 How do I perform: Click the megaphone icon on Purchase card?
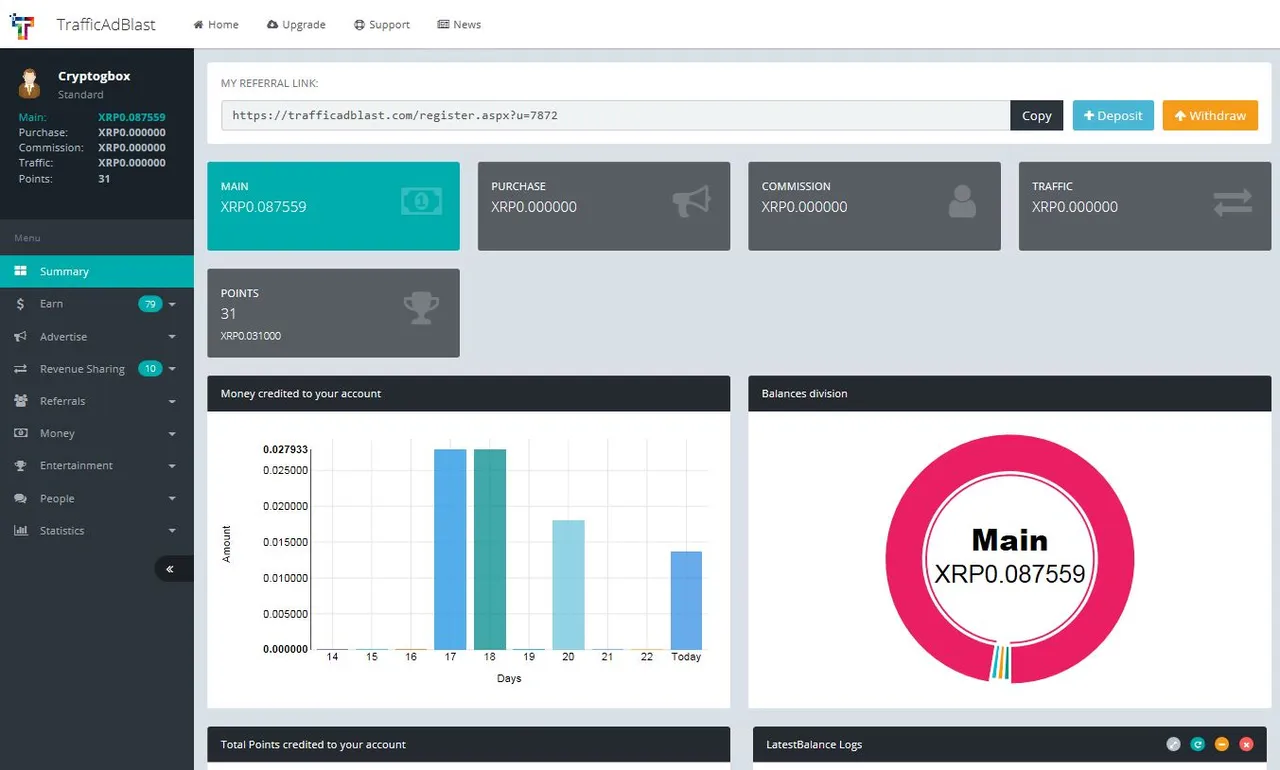[x=692, y=202]
